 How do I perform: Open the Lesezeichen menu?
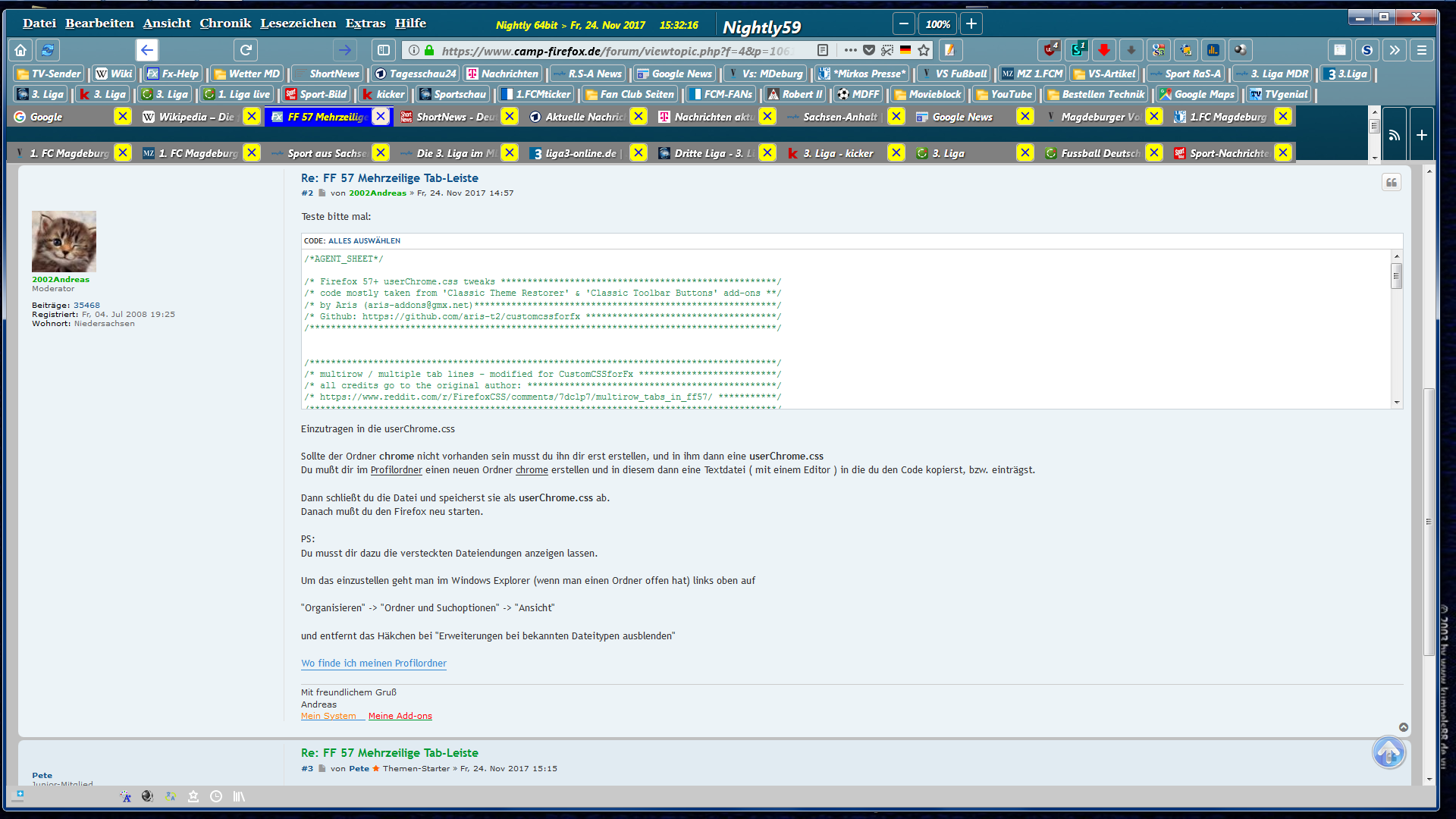point(298,24)
